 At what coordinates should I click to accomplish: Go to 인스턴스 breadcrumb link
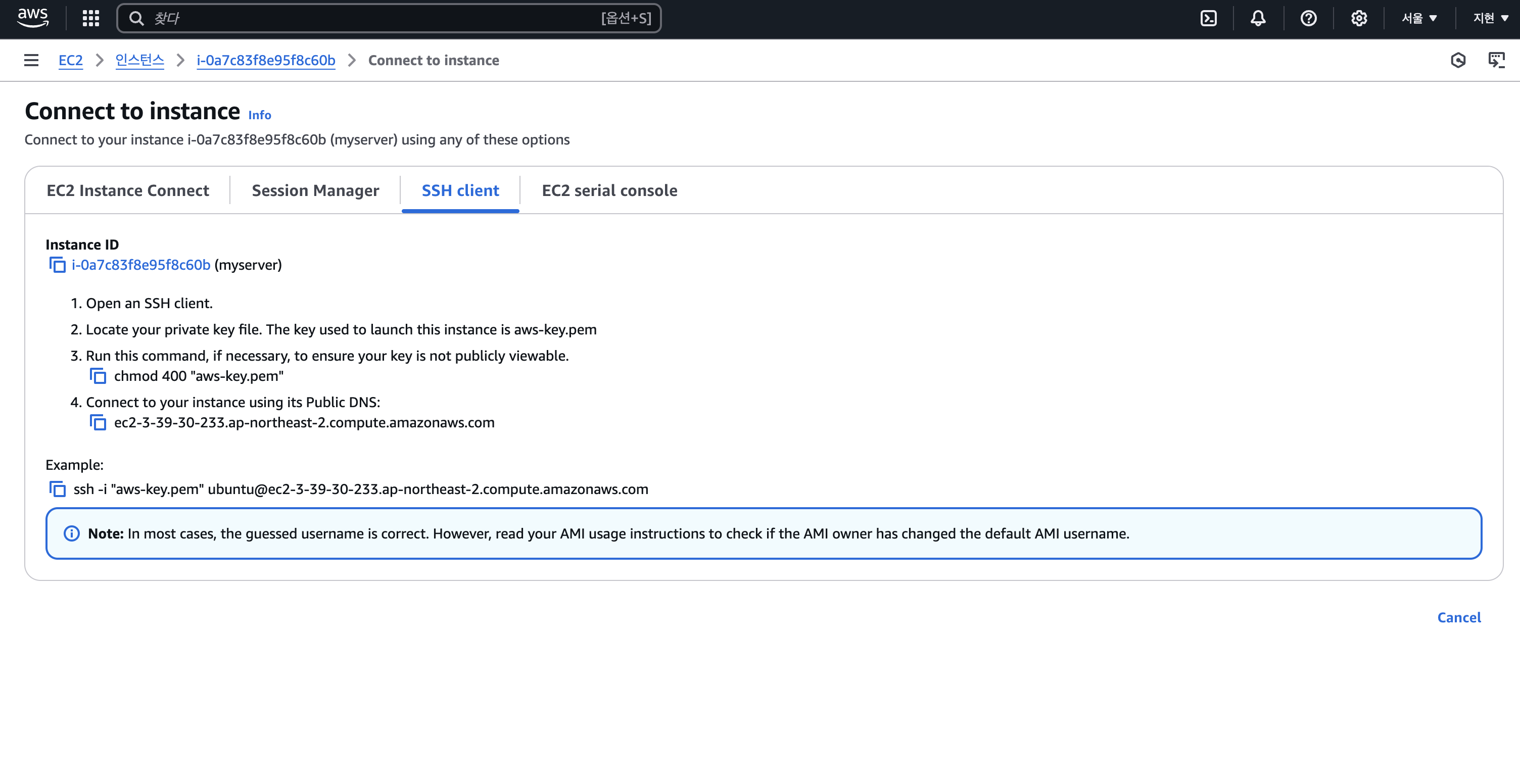pyautogui.click(x=139, y=60)
